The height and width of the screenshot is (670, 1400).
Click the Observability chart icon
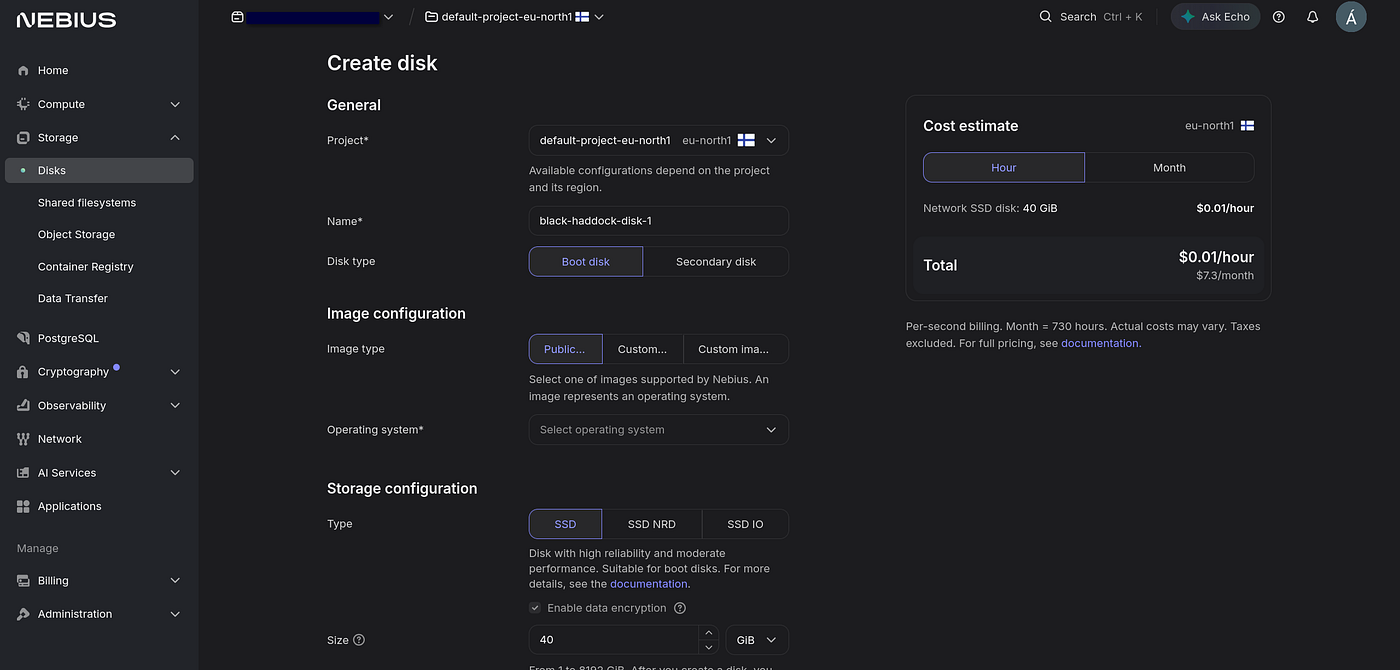pyautogui.click(x=23, y=406)
